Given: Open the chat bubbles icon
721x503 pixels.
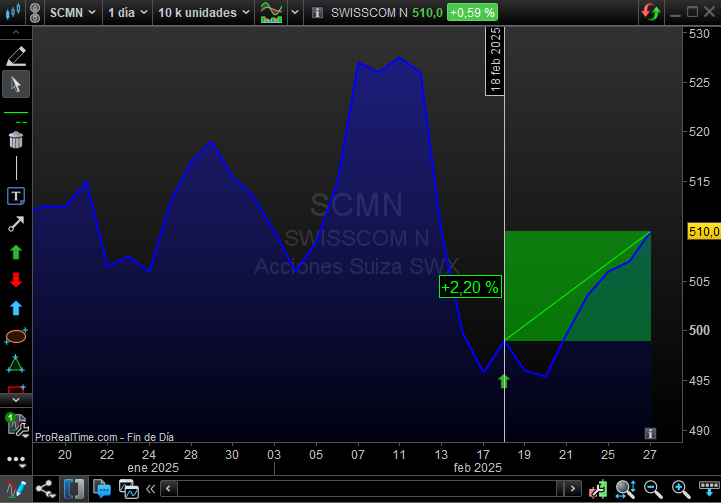Looking at the screenshot, I should (x=102, y=489).
